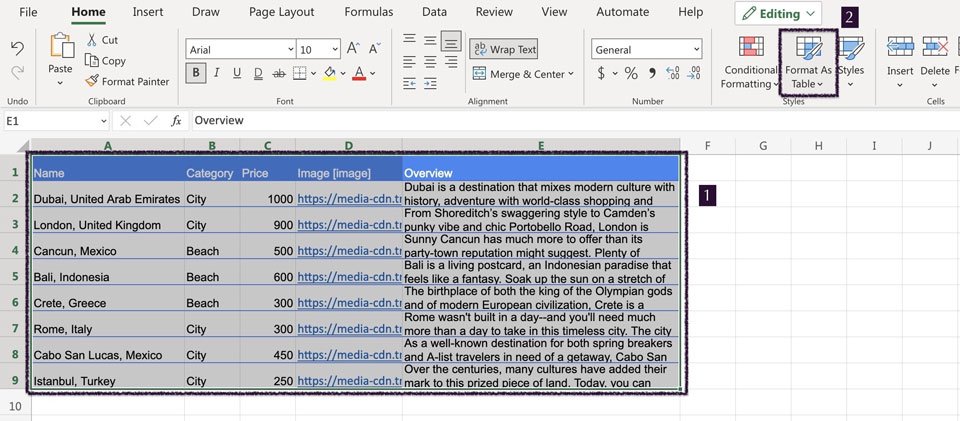
Task: Increase the indent
Action: (x=430, y=83)
